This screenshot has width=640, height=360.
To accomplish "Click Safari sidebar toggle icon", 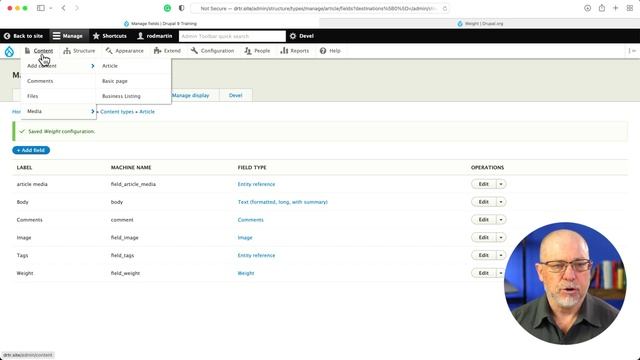I will coord(40,8).
